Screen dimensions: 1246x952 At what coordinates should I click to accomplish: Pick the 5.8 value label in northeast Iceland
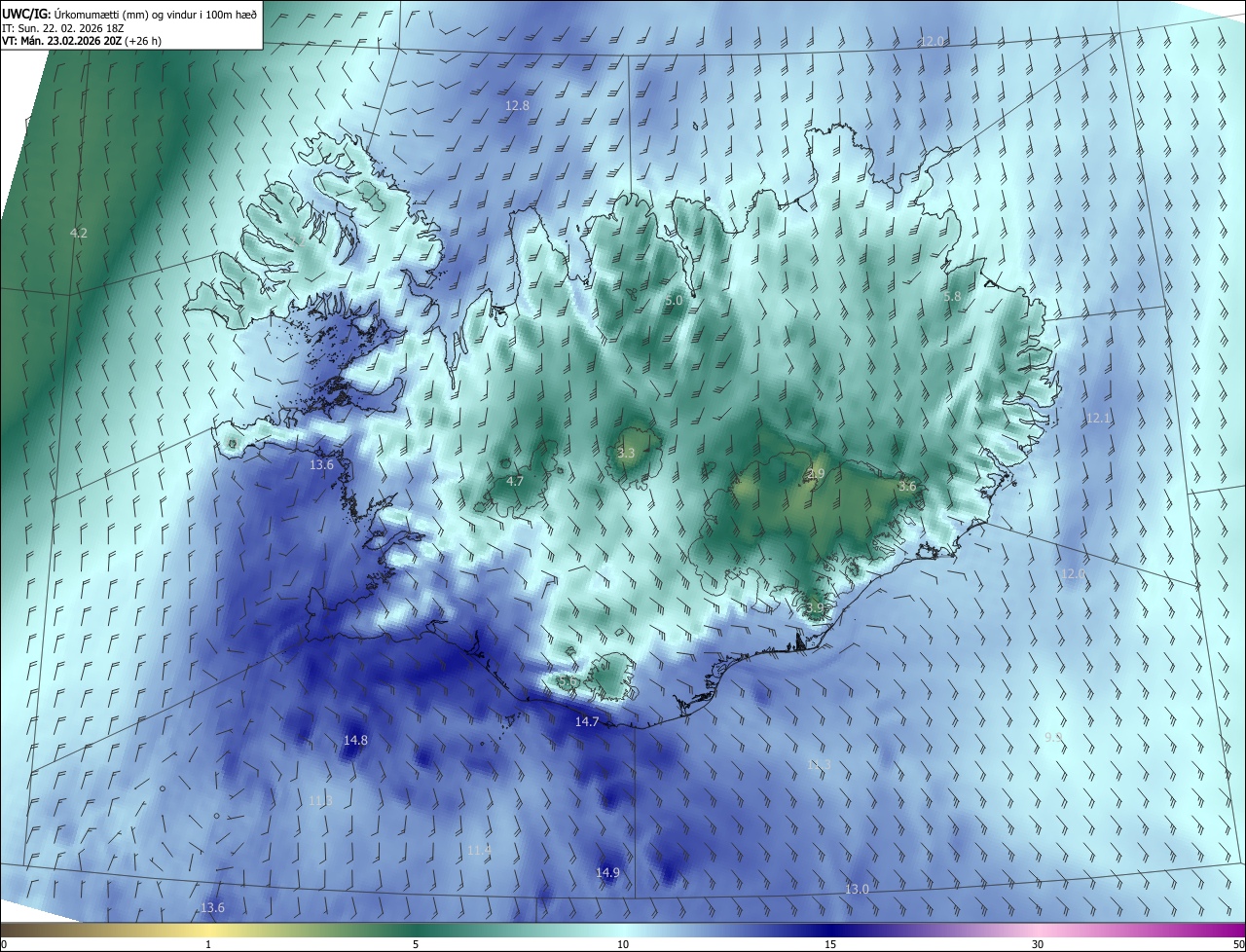pyautogui.click(x=952, y=296)
